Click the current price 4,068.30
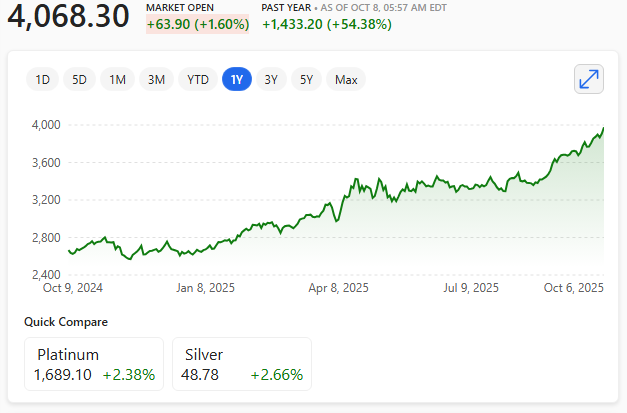627x413 pixels. pyautogui.click(x=68, y=17)
